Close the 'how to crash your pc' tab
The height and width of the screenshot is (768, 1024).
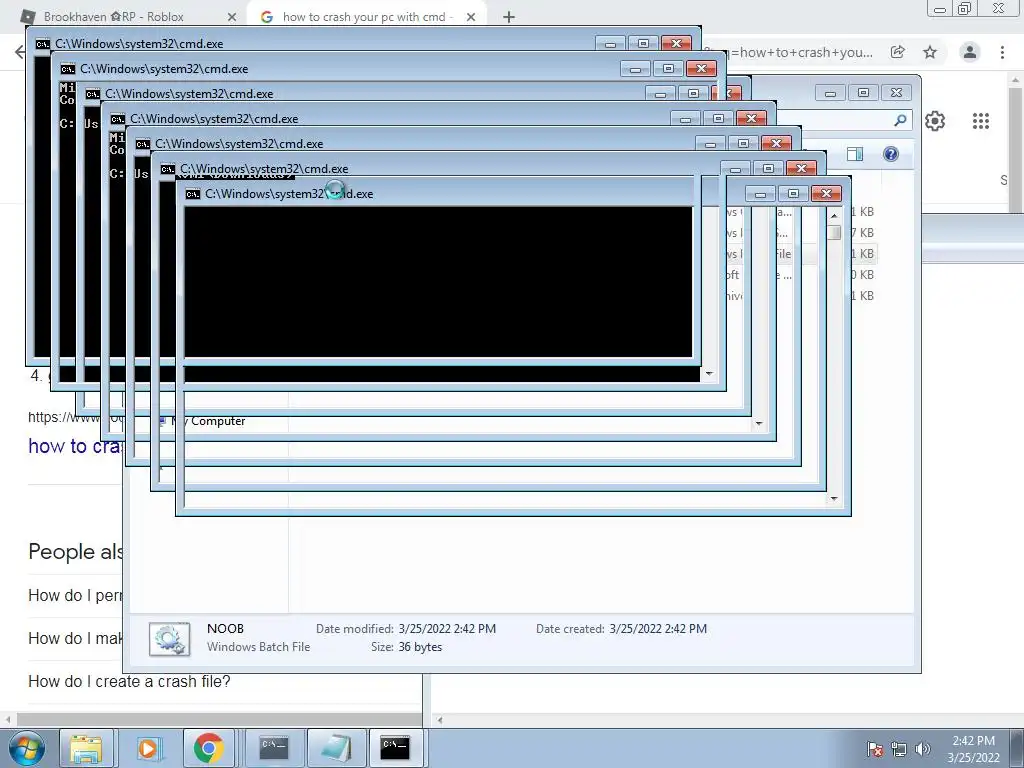(x=471, y=17)
